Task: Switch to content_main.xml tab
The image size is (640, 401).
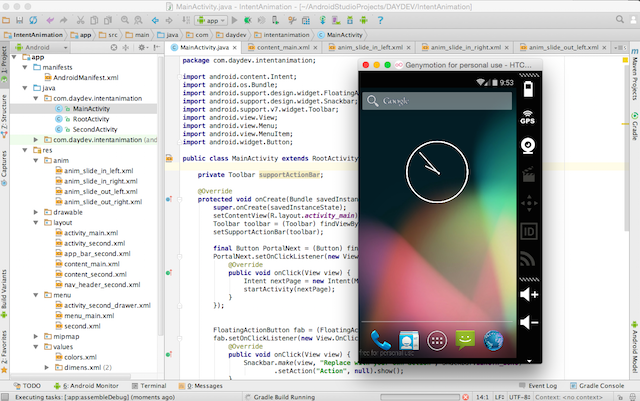Action: point(283,47)
